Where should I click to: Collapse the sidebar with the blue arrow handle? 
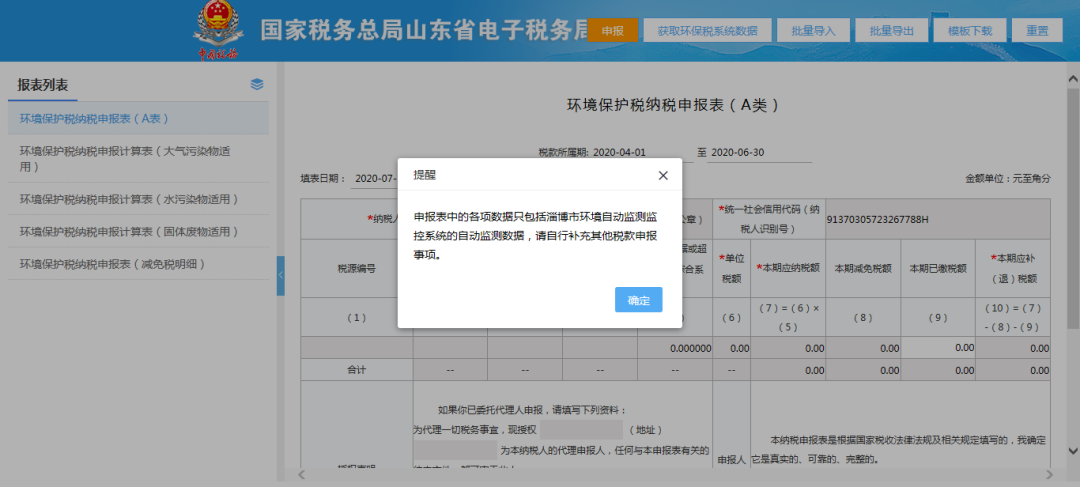tap(280, 276)
